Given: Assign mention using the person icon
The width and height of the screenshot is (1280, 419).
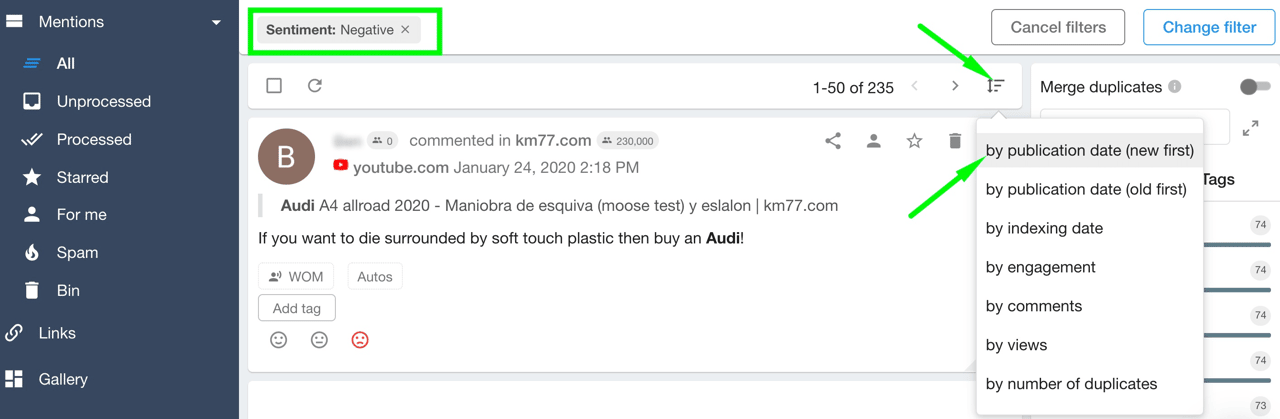Looking at the screenshot, I should 874,141.
